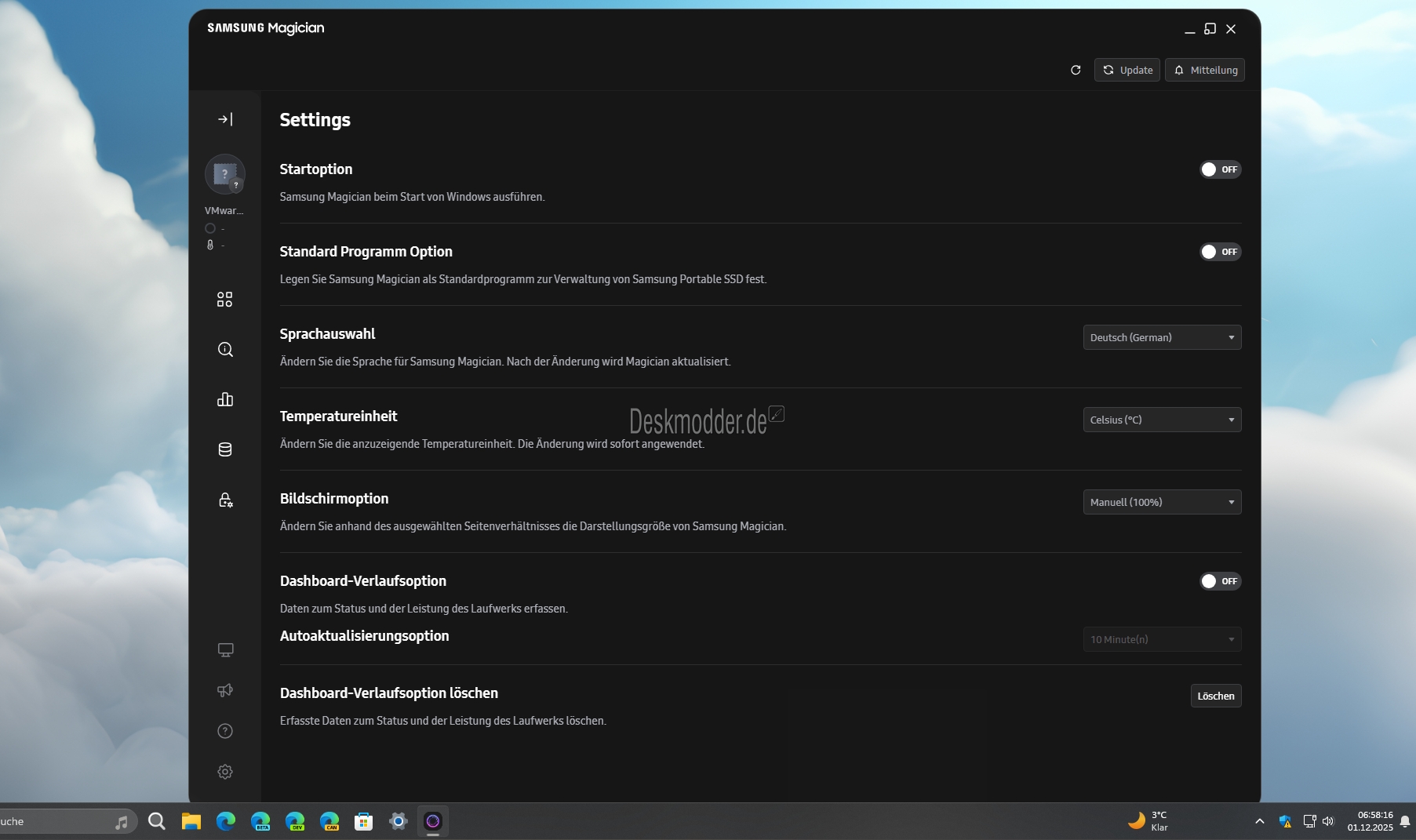
Task: Expand the sidebar with the arrow icon
Action: [x=225, y=119]
